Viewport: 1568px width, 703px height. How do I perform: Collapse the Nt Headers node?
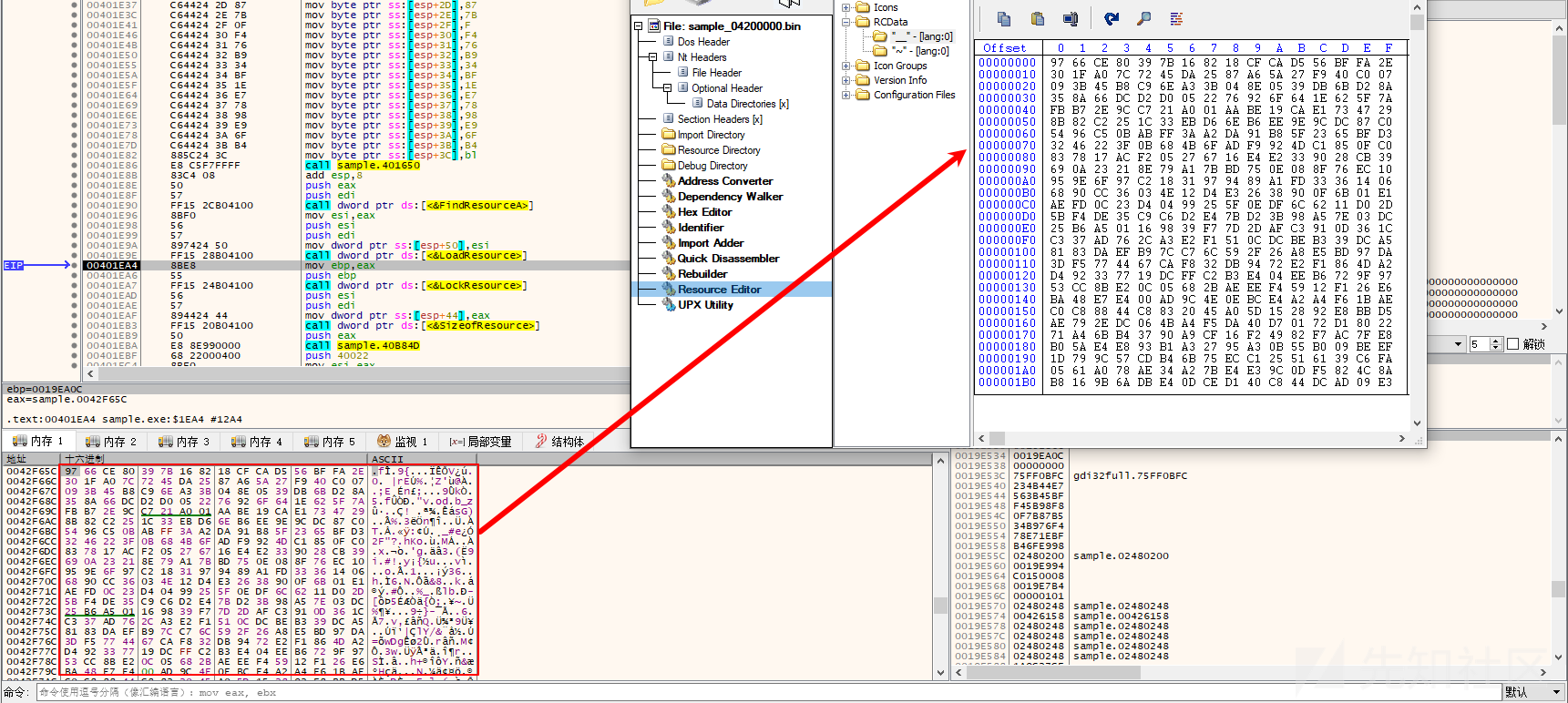pos(652,57)
